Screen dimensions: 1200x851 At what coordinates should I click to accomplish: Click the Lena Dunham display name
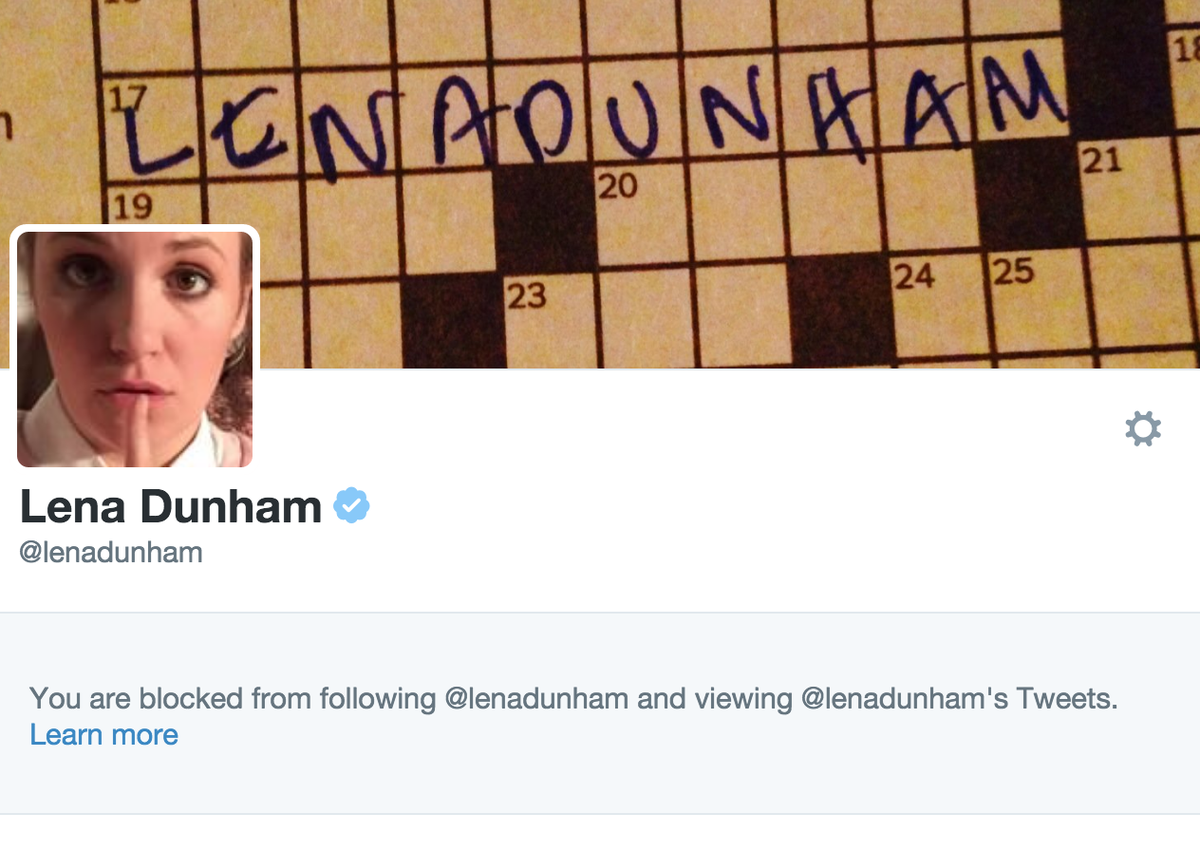coord(171,507)
